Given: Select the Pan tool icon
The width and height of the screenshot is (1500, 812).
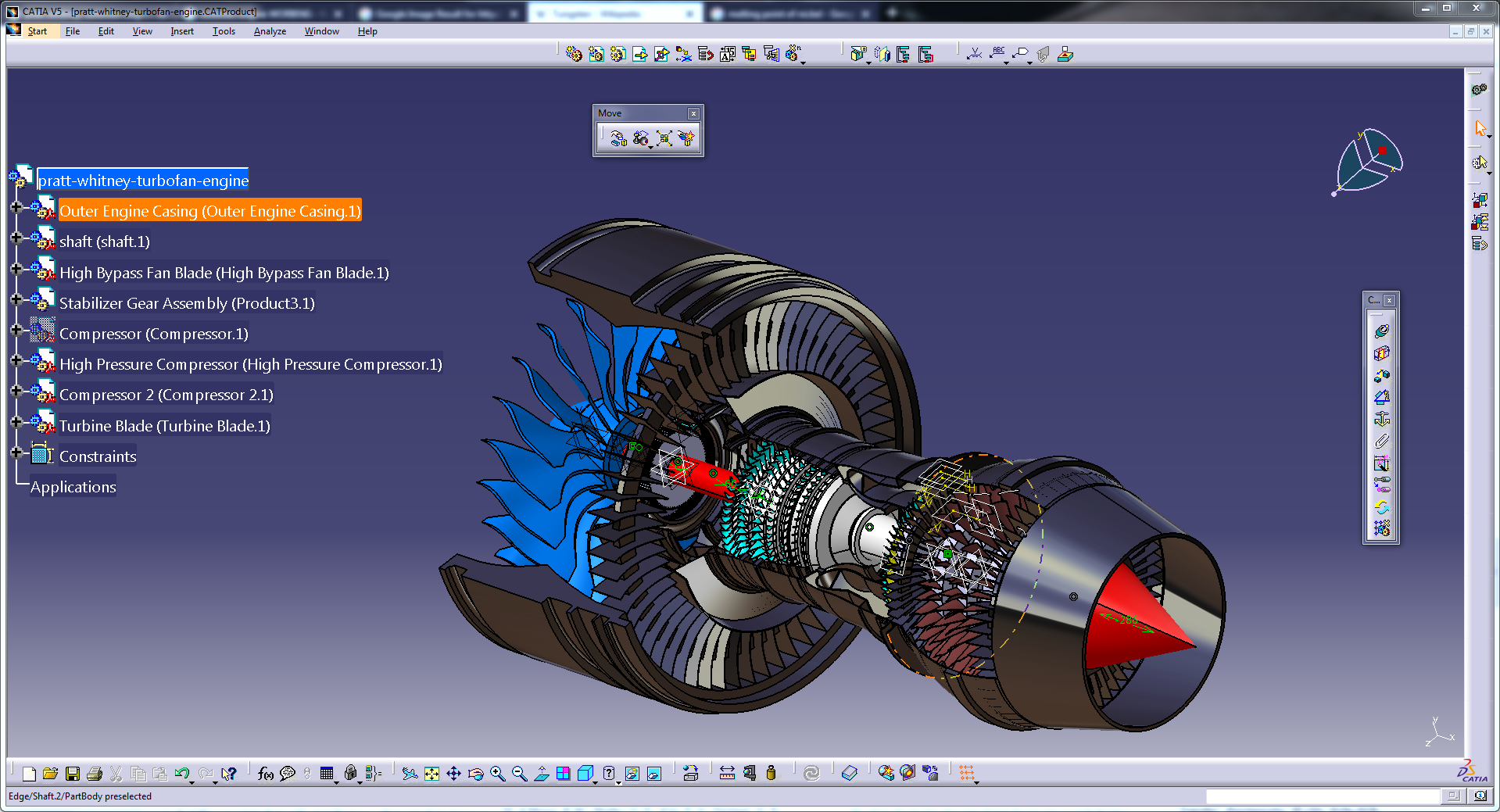Looking at the screenshot, I should point(453,774).
